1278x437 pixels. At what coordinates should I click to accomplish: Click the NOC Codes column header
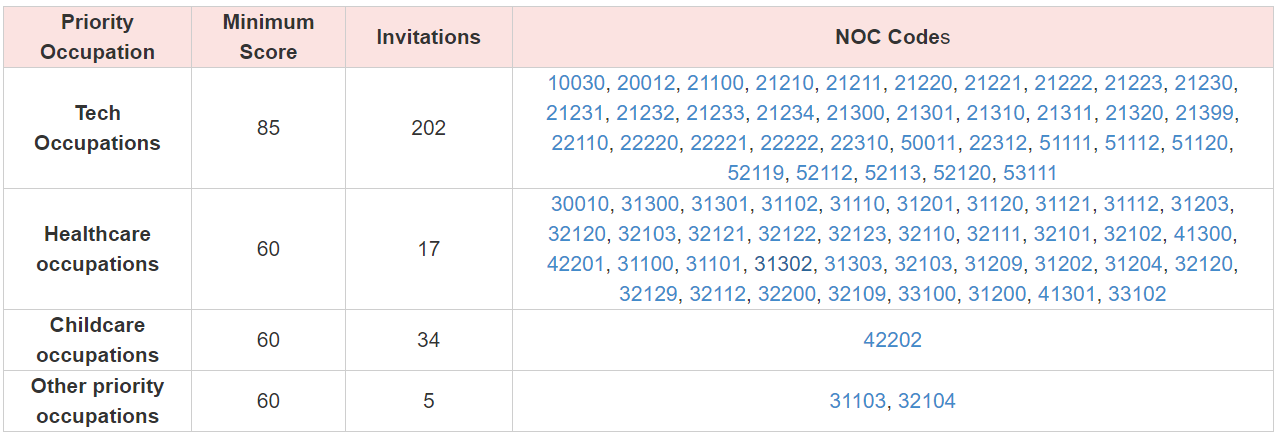(x=893, y=37)
